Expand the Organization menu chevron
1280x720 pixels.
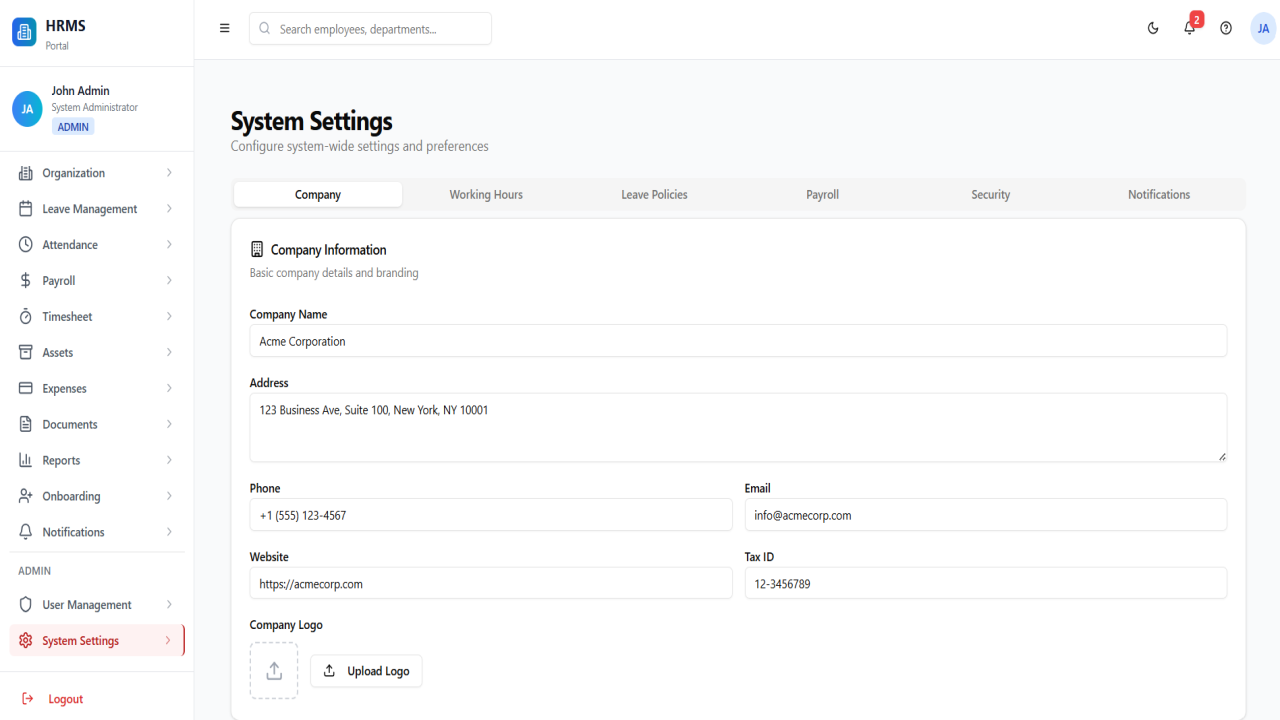[169, 173]
